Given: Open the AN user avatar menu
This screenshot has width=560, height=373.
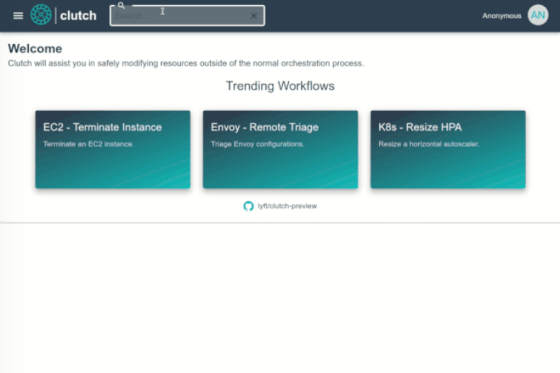Looking at the screenshot, I should click(x=538, y=15).
